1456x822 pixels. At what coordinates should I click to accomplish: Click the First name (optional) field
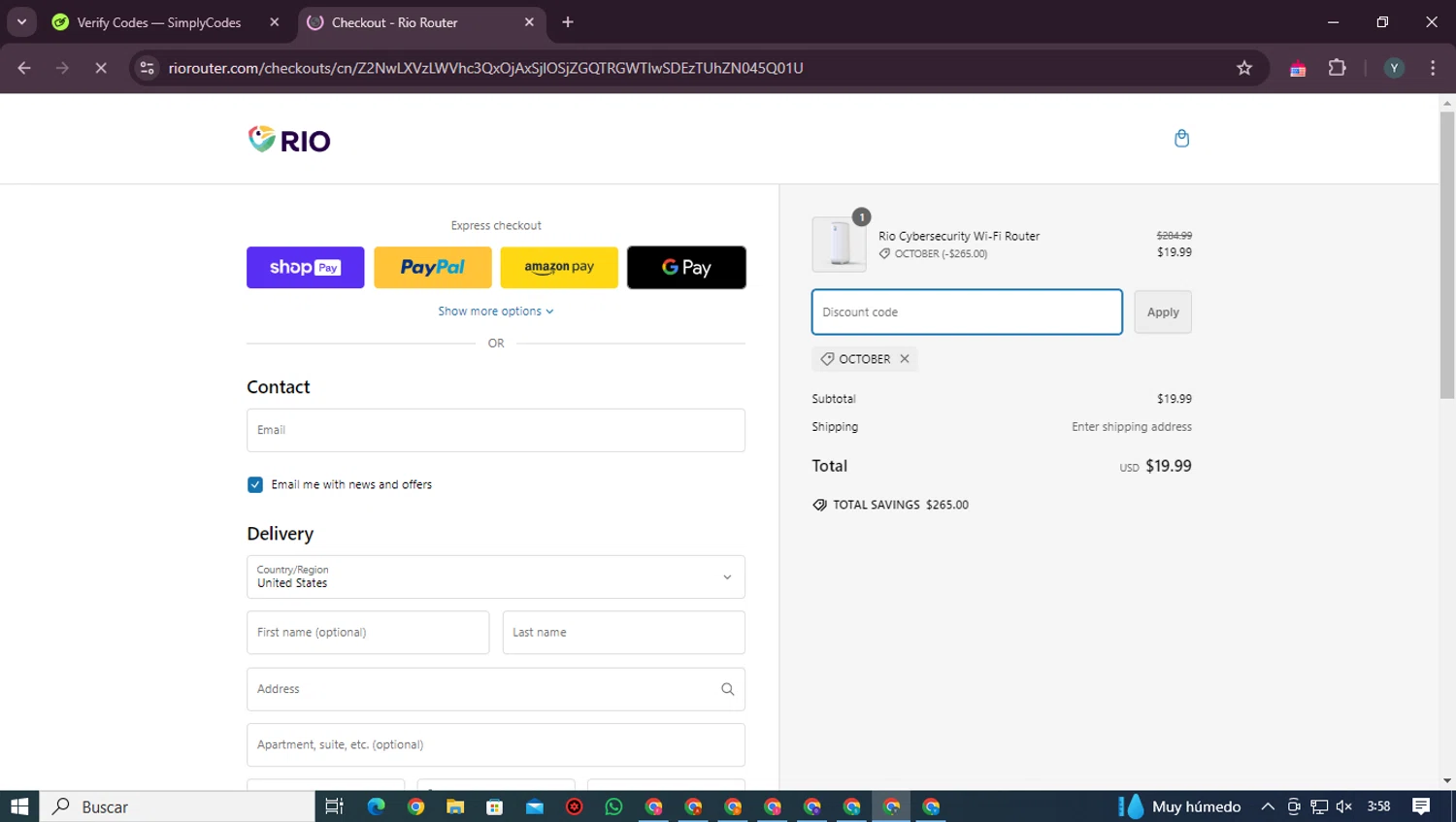368,633
